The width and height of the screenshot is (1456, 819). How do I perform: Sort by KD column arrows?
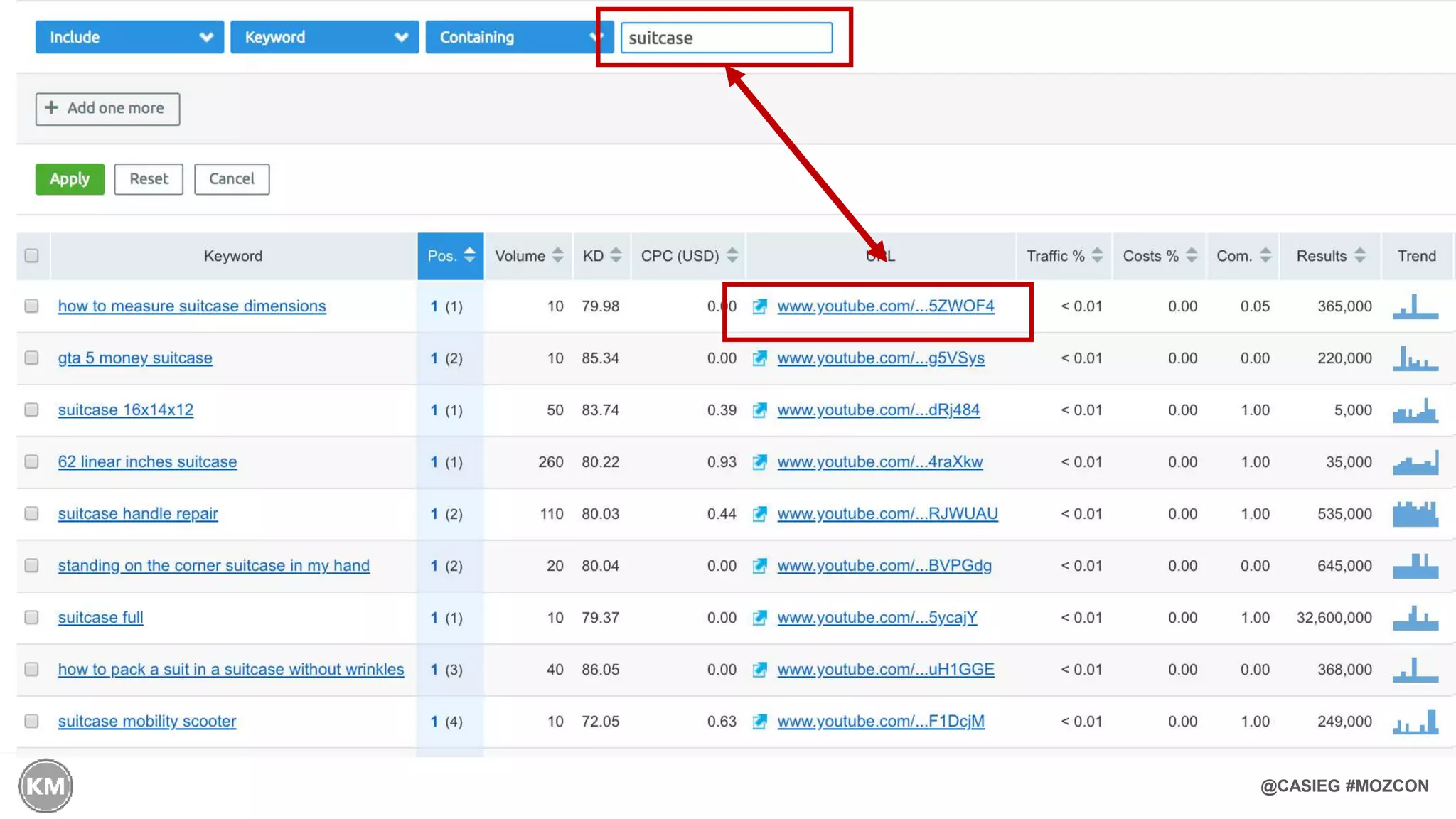click(x=616, y=255)
